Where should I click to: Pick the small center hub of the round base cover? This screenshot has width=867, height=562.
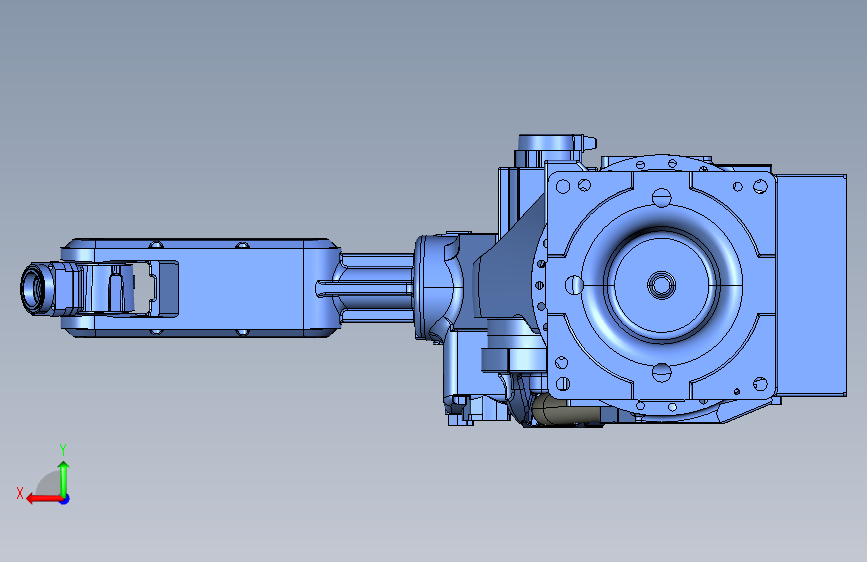click(x=661, y=285)
